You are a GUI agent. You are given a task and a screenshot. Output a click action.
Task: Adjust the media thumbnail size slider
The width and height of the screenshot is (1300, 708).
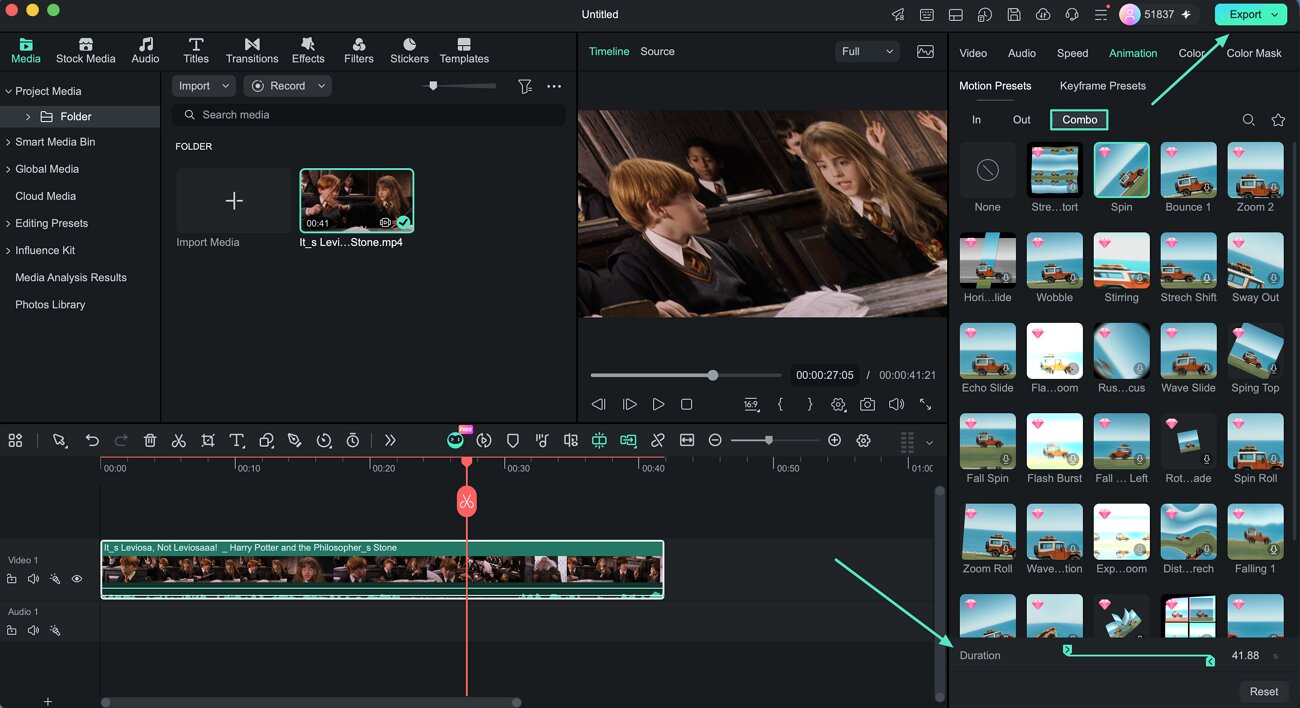coord(459,86)
